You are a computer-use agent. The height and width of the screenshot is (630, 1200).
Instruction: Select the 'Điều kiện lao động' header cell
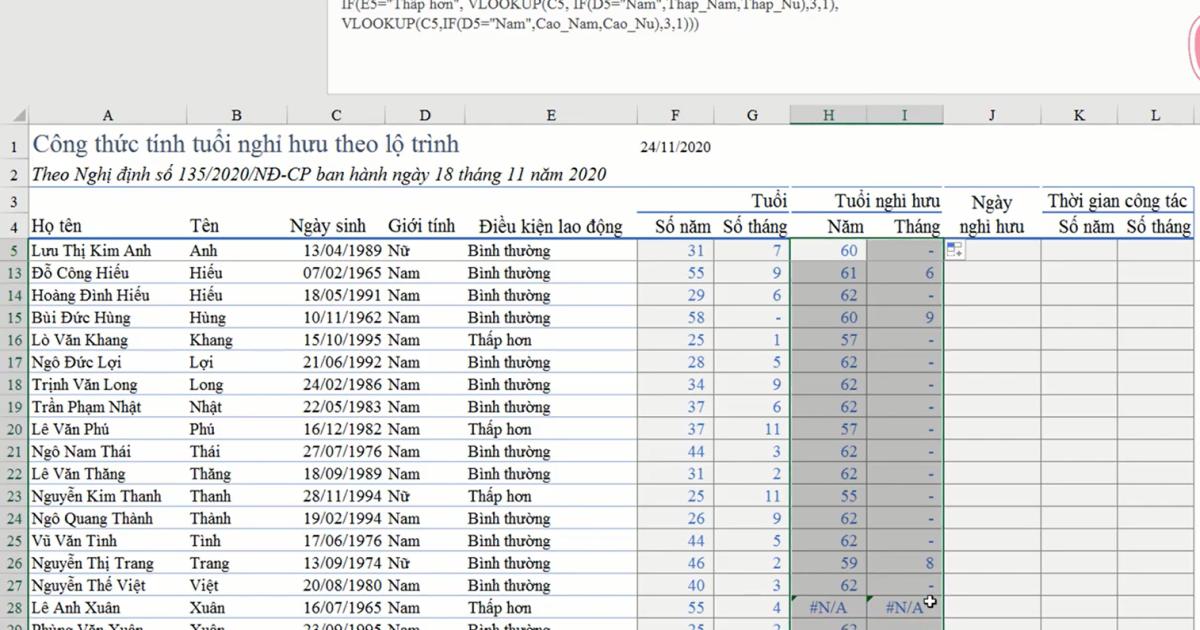click(x=550, y=227)
